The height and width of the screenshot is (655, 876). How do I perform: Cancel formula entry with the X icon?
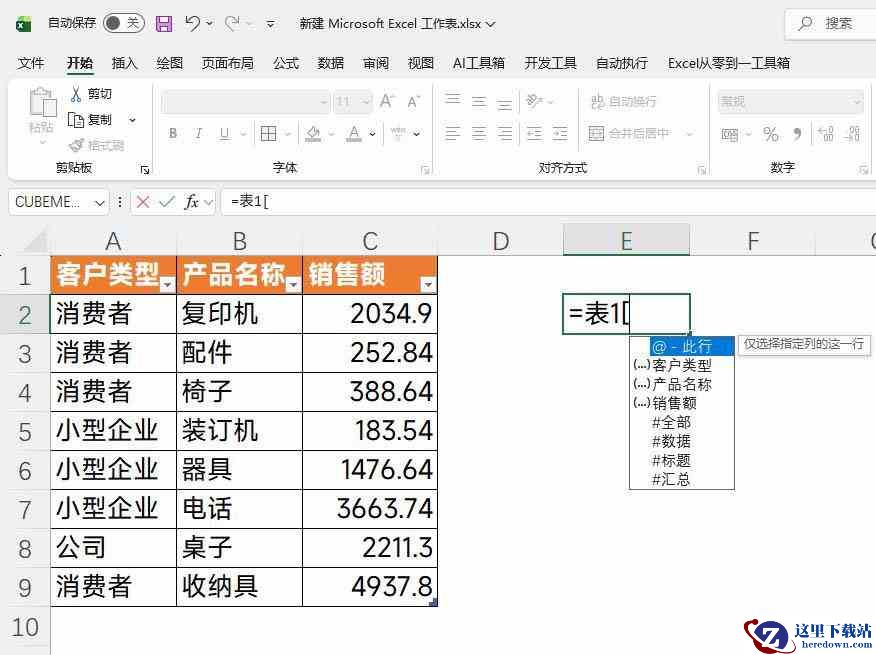tap(143, 202)
